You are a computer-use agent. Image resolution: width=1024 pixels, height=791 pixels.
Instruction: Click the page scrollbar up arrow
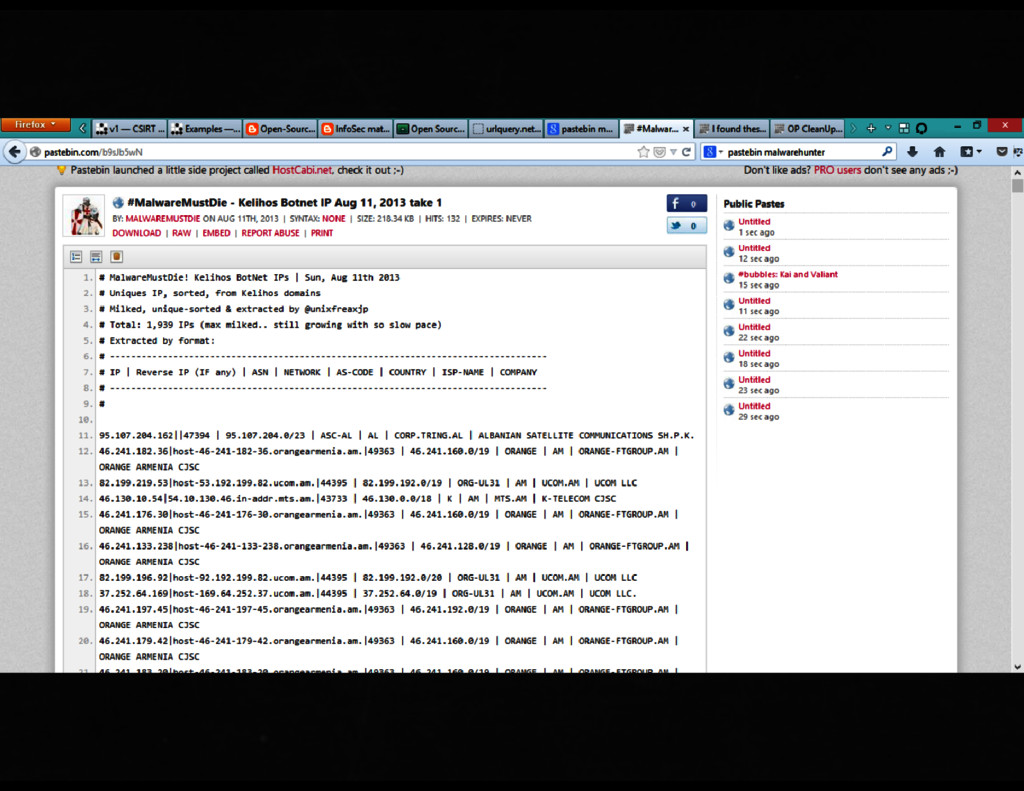point(1017,172)
